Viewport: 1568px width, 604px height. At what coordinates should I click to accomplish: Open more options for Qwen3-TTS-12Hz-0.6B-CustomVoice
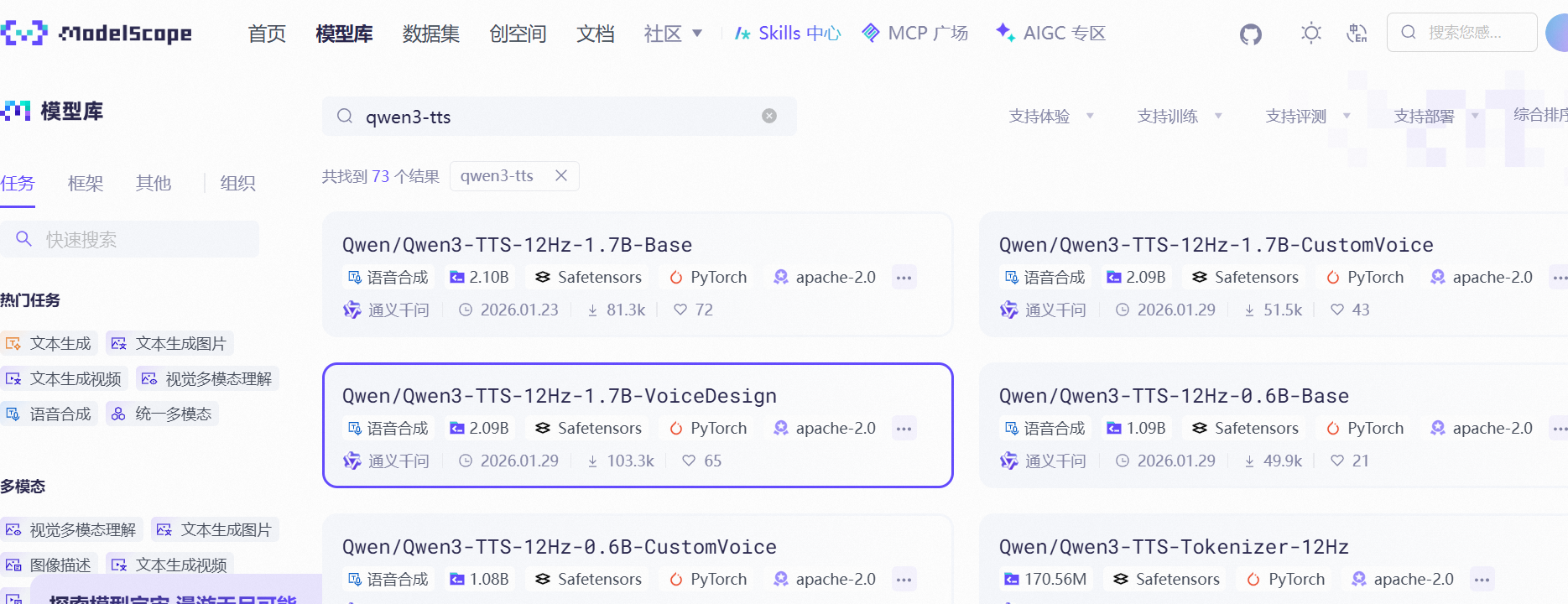point(904,579)
